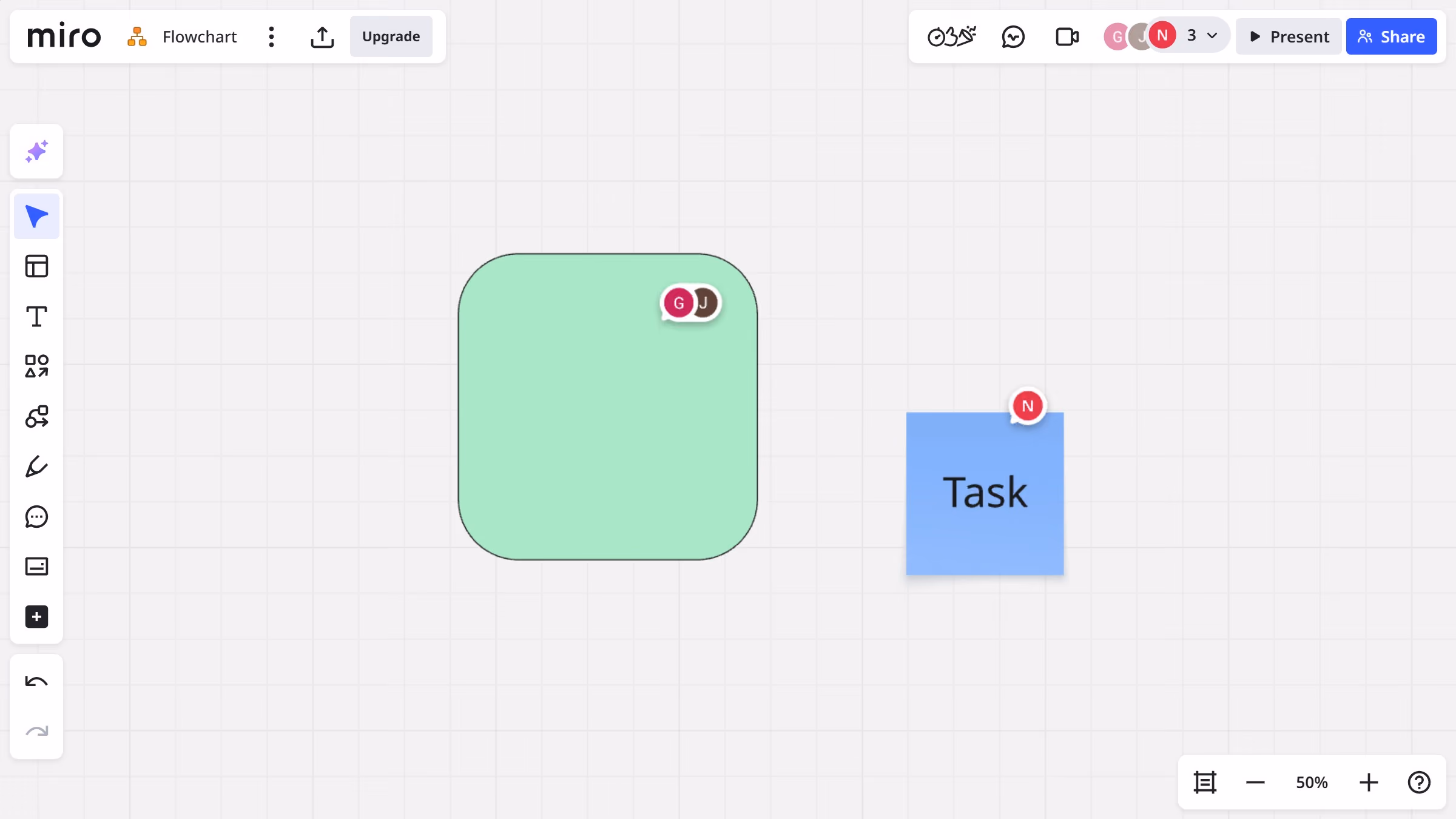
Task: Redo the last undone action
Action: point(36,732)
